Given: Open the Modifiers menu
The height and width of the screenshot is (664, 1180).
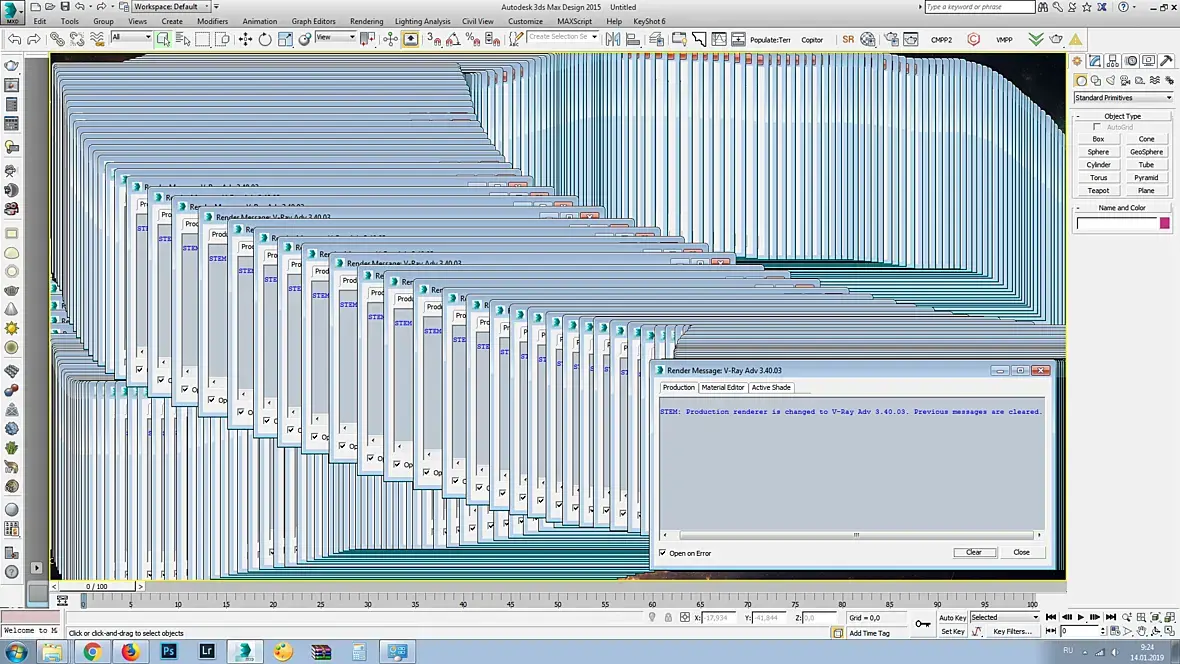Looking at the screenshot, I should point(212,21).
